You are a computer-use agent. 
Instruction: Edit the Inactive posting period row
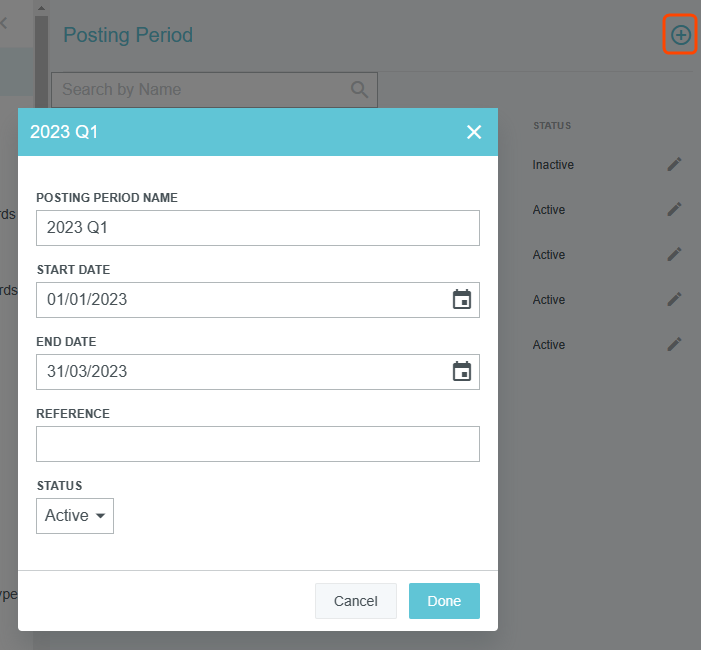tap(675, 164)
